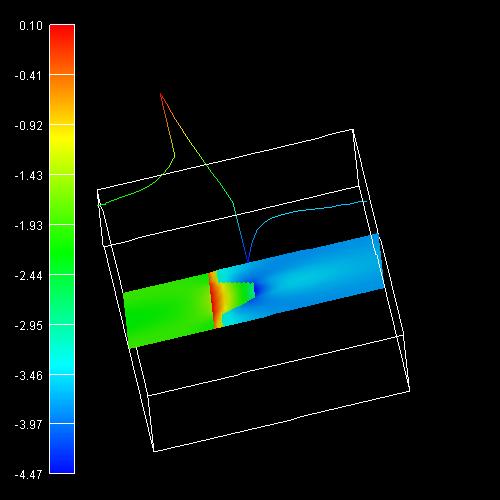The image size is (500, 500).
Task: Select the red-orange band on the slice plane
Action: (x=216, y=300)
